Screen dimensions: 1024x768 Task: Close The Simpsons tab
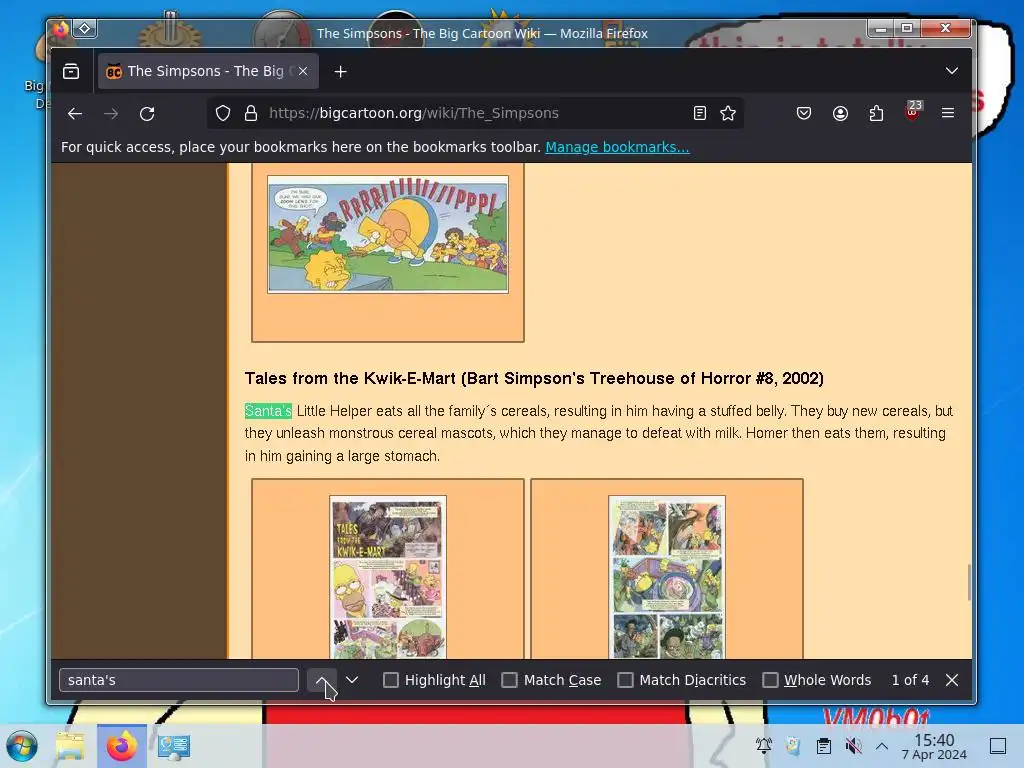(303, 71)
